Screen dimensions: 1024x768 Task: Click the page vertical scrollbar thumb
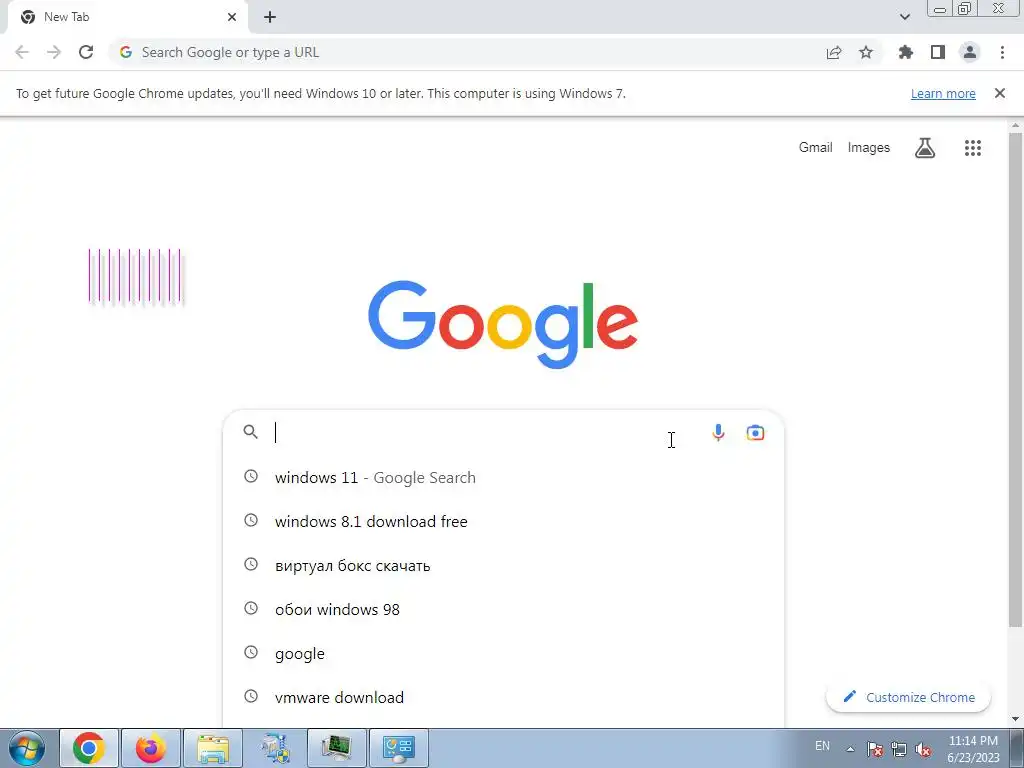(x=1015, y=379)
